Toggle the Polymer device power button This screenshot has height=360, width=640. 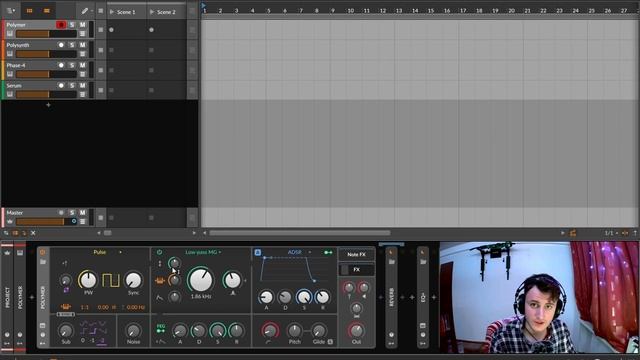click(42, 252)
